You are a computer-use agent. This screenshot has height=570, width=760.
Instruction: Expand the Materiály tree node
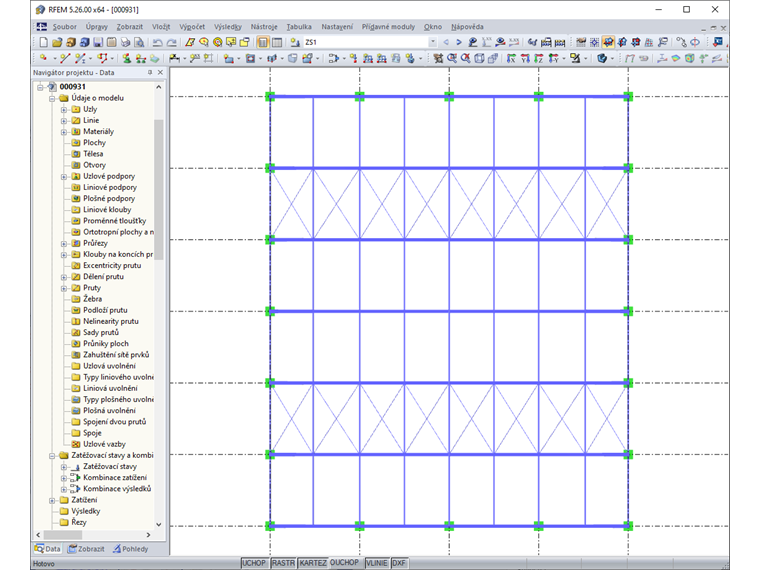click(63, 132)
